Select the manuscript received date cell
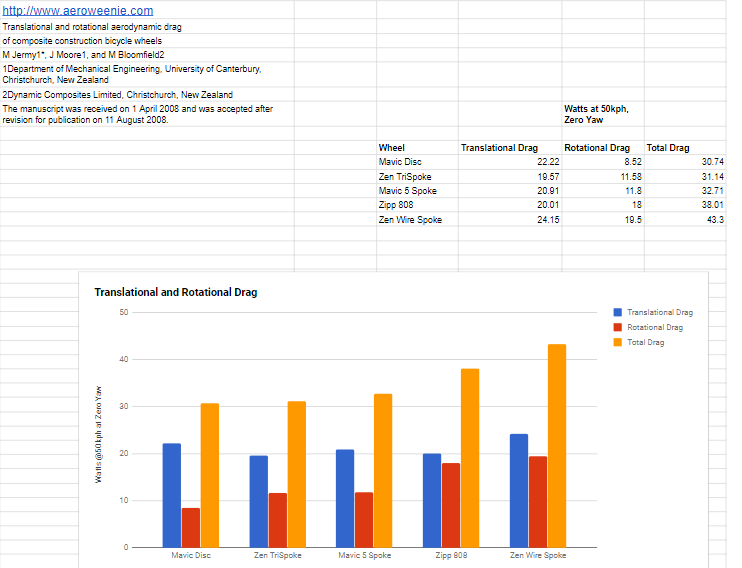Viewport: 742px width, 568px height. tap(147, 114)
